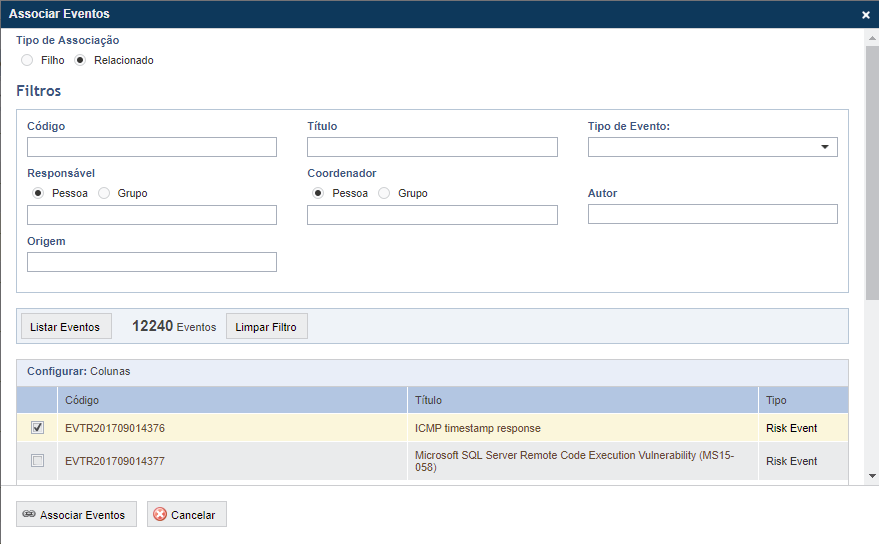879x544 pixels.
Task: Select the EVTR201709014377 code cell
Action: coord(232,461)
